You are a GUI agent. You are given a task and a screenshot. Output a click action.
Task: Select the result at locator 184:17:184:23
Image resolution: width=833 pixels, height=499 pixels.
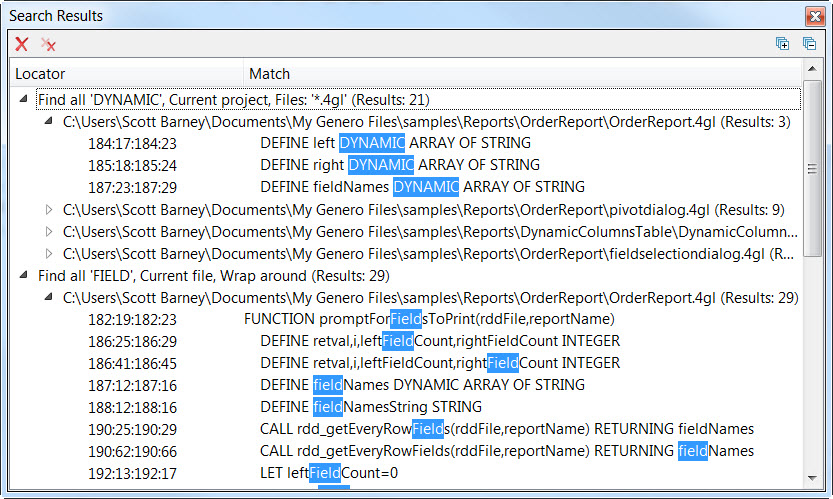pos(132,143)
